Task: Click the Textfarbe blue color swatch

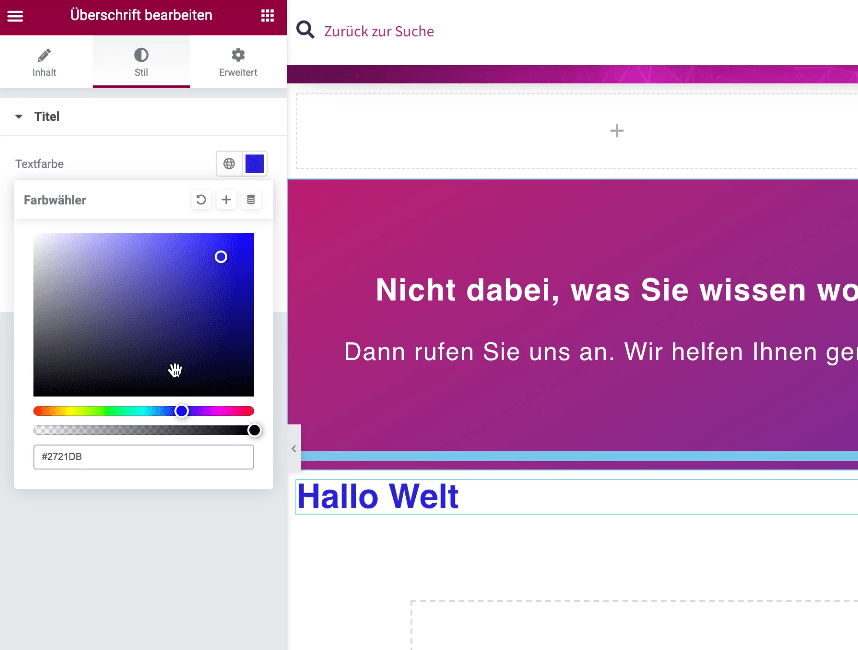Action: pos(255,164)
